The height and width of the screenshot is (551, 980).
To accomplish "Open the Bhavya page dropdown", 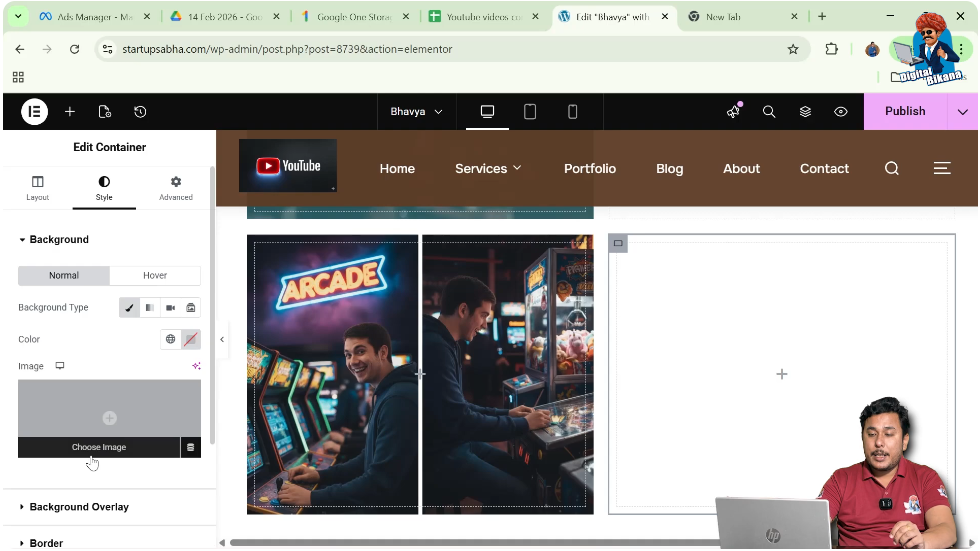I will (x=416, y=112).
